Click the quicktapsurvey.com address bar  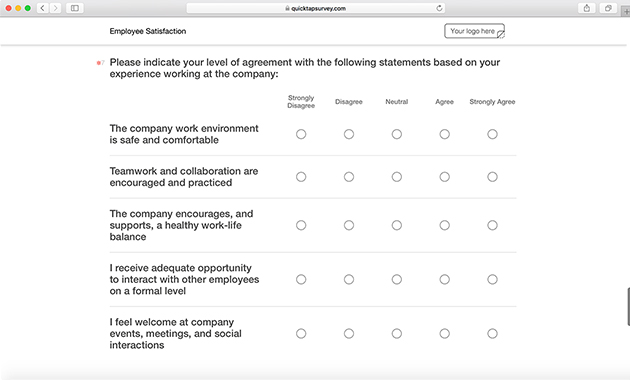coord(315,8)
